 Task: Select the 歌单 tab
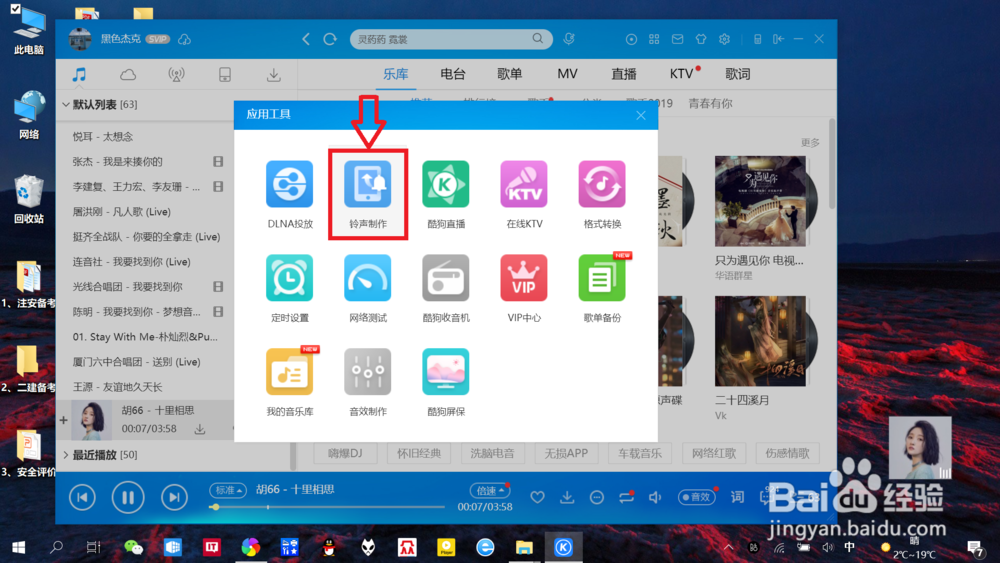click(510, 74)
